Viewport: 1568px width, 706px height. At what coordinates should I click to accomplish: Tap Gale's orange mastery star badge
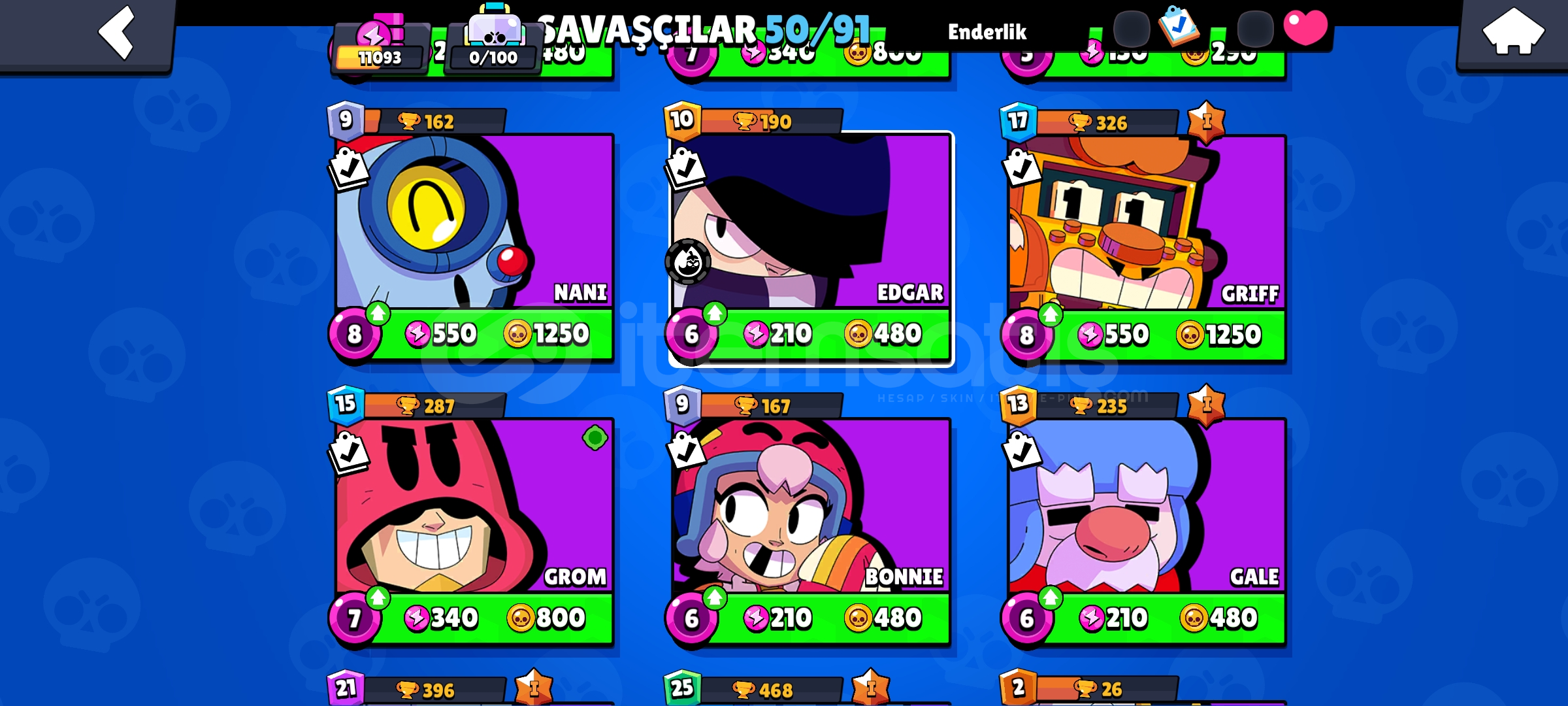(1206, 405)
